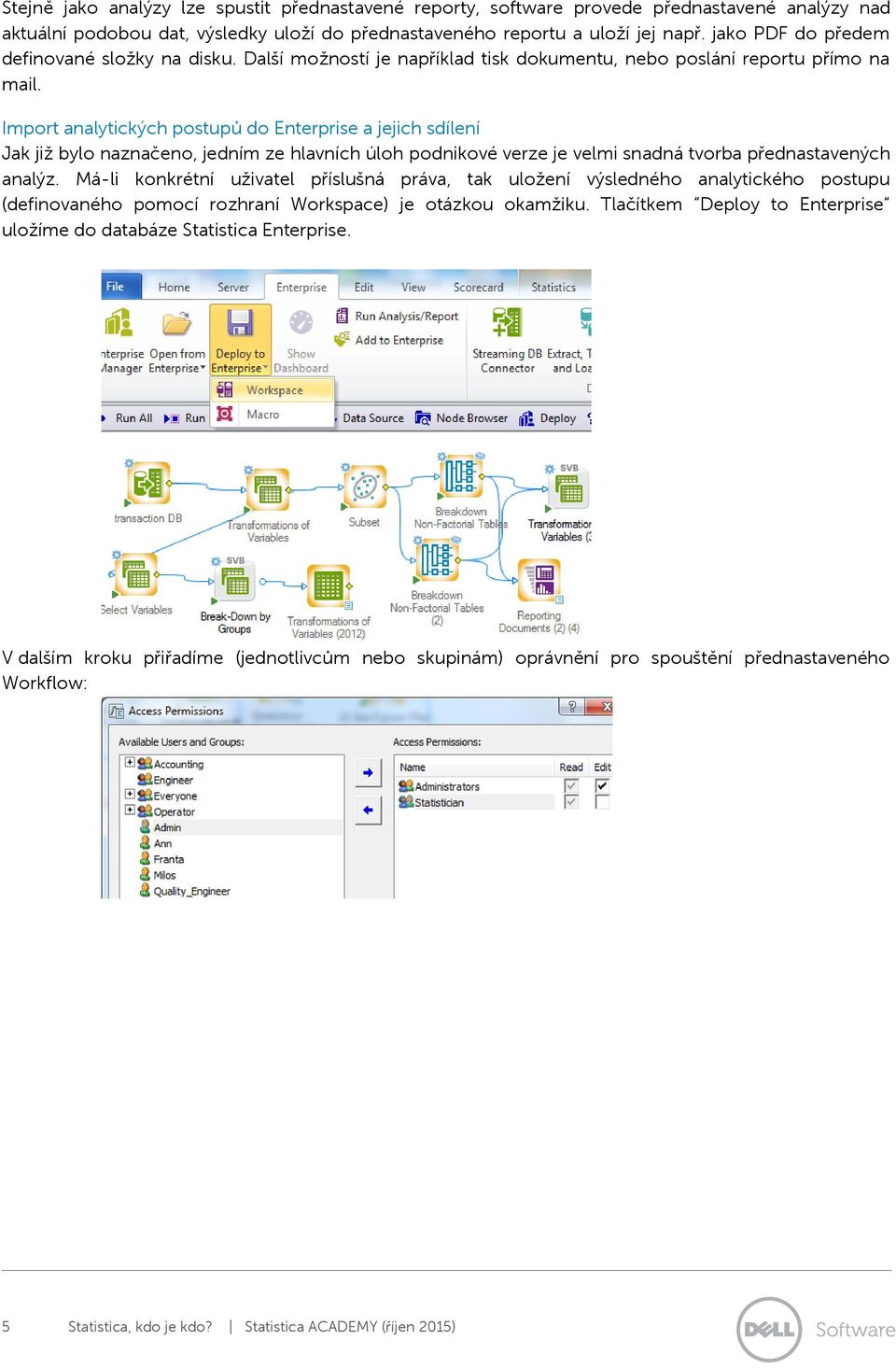Click the Streaming DB Connector icon
The height and width of the screenshot is (1368, 896).
coord(507,323)
